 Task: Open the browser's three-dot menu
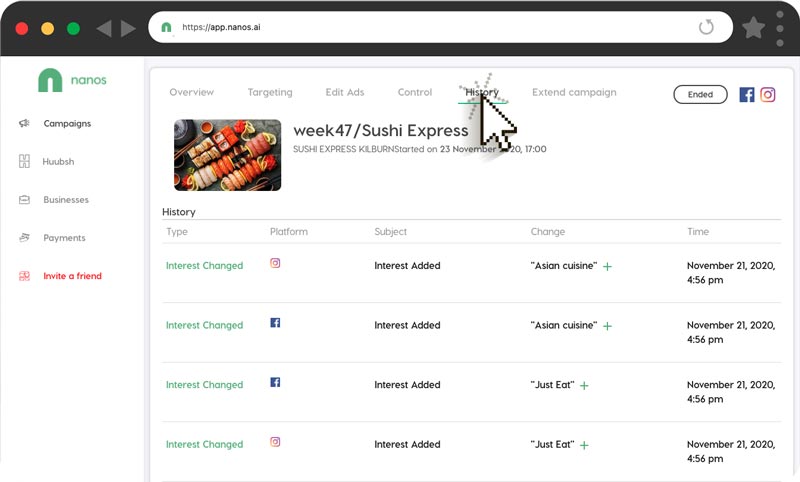point(780,29)
